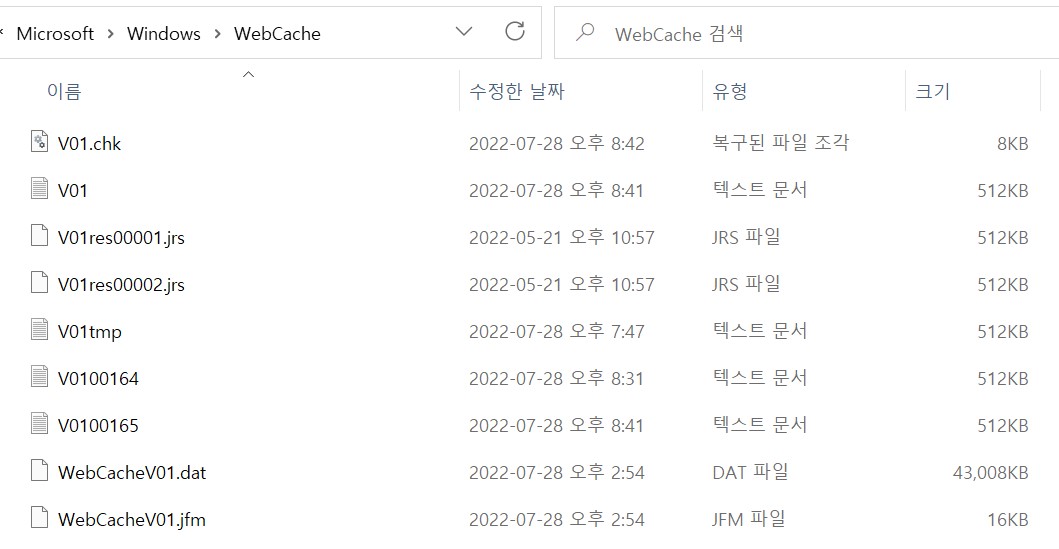1059x549 pixels.
Task: Click date 2022-07-28 오후 8:42
Action: click(x=557, y=144)
